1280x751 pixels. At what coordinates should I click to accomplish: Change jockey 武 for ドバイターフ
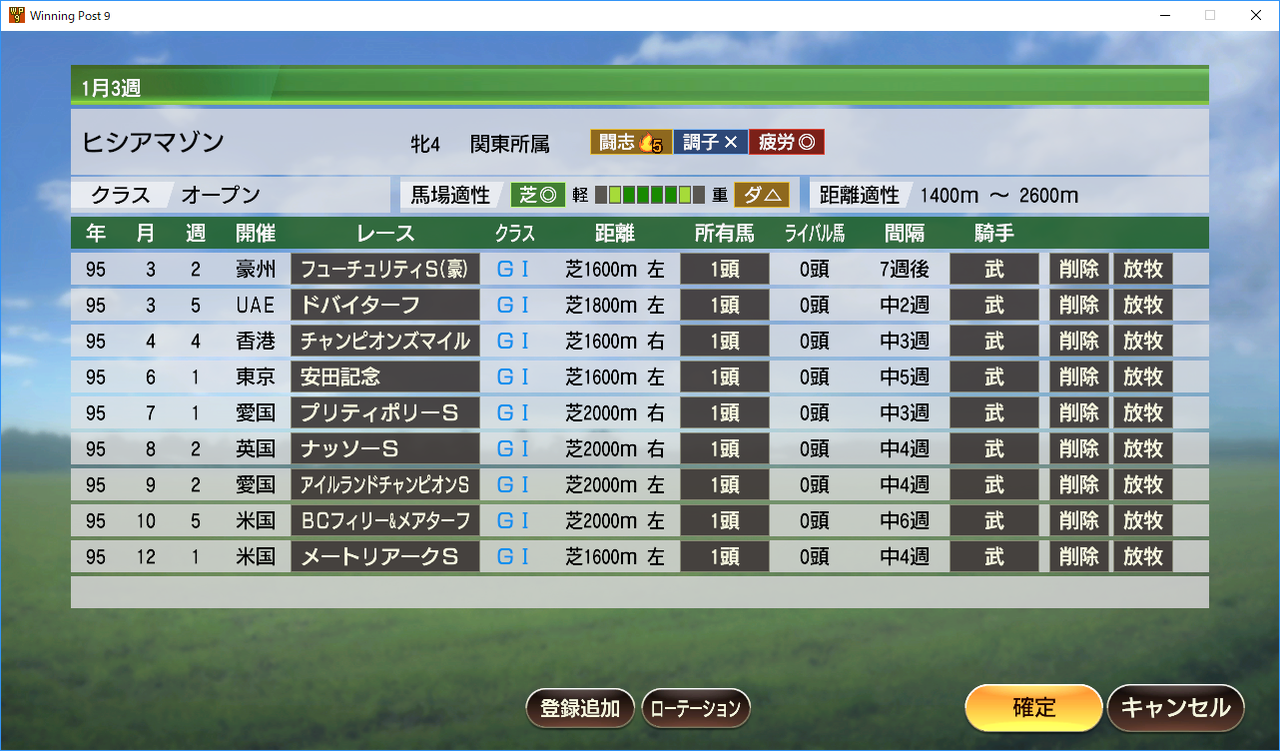coord(994,305)
